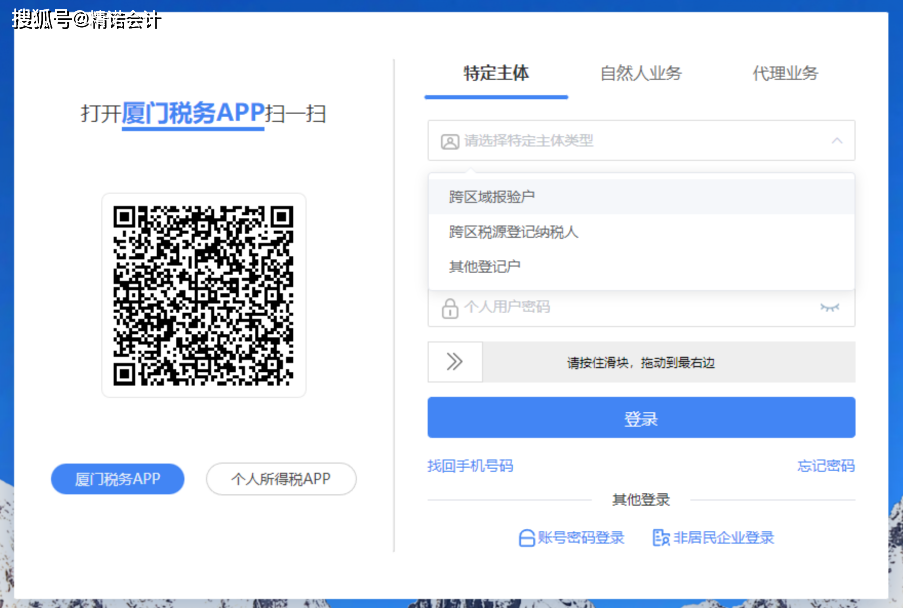Image resolution: width=903 pixels, height=608 pixels.
Task: Follow the 忘记密码 link
Action: pyautogui.click(x=826, y=466)
